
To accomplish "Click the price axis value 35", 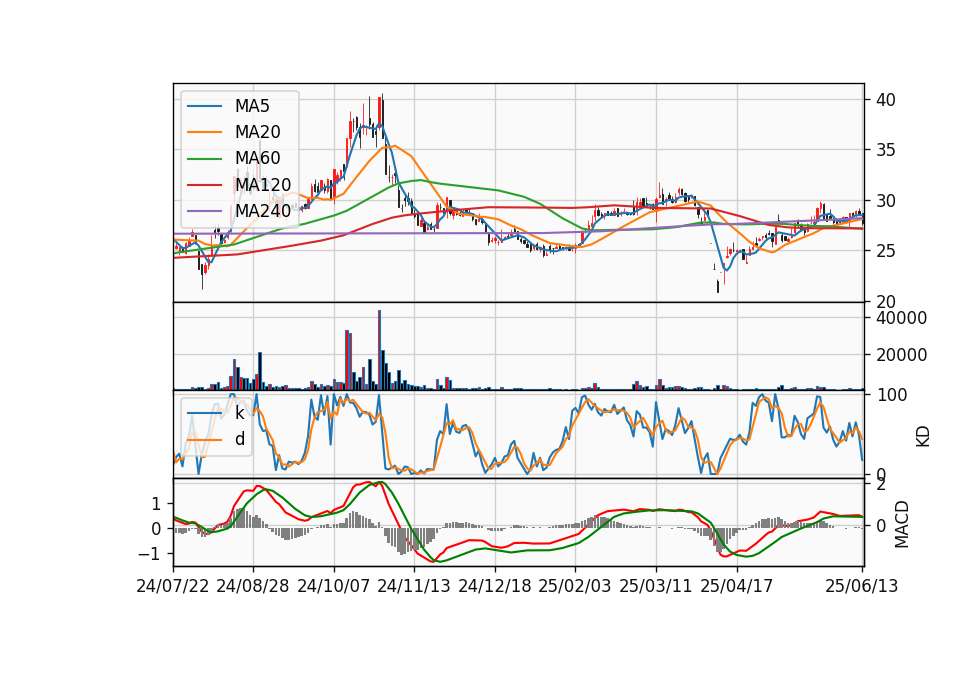I will (x=886, y=150).
